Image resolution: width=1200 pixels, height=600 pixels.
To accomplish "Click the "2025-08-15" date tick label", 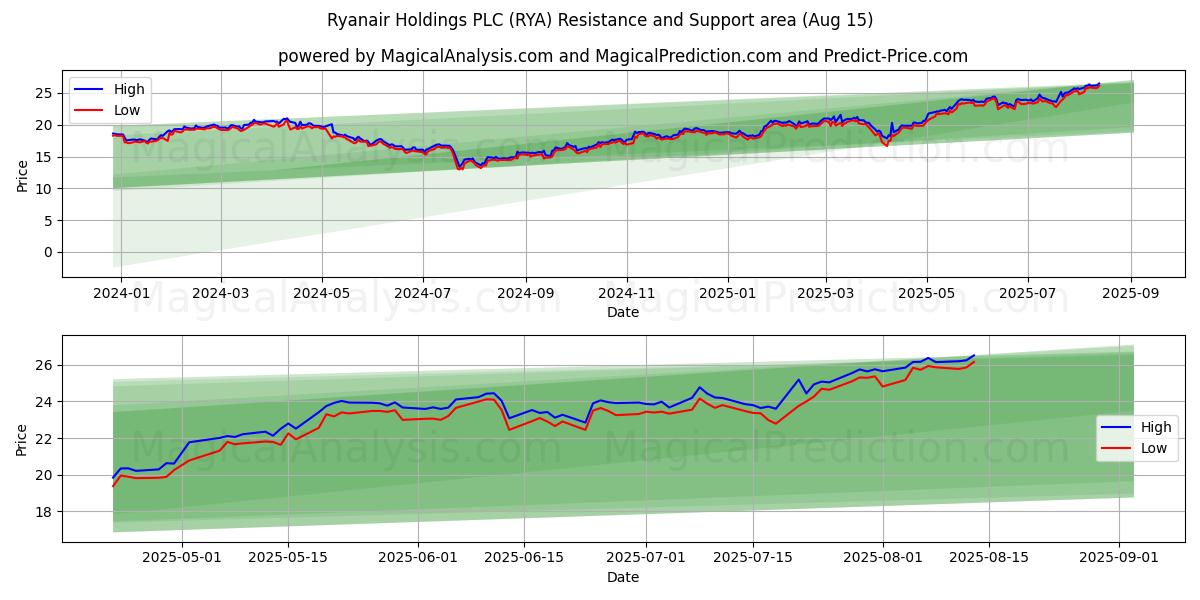I will click(989, 559).
